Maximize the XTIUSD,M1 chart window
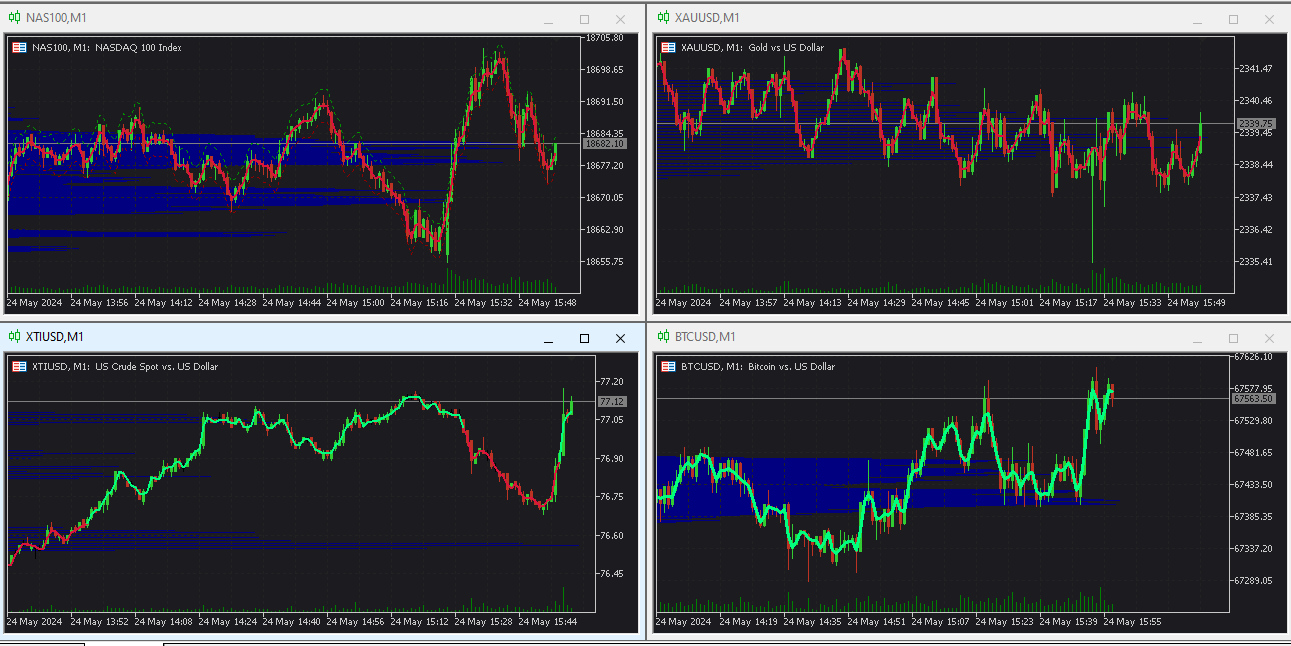This screenshot has width=1291, height=646. [584, 338]
